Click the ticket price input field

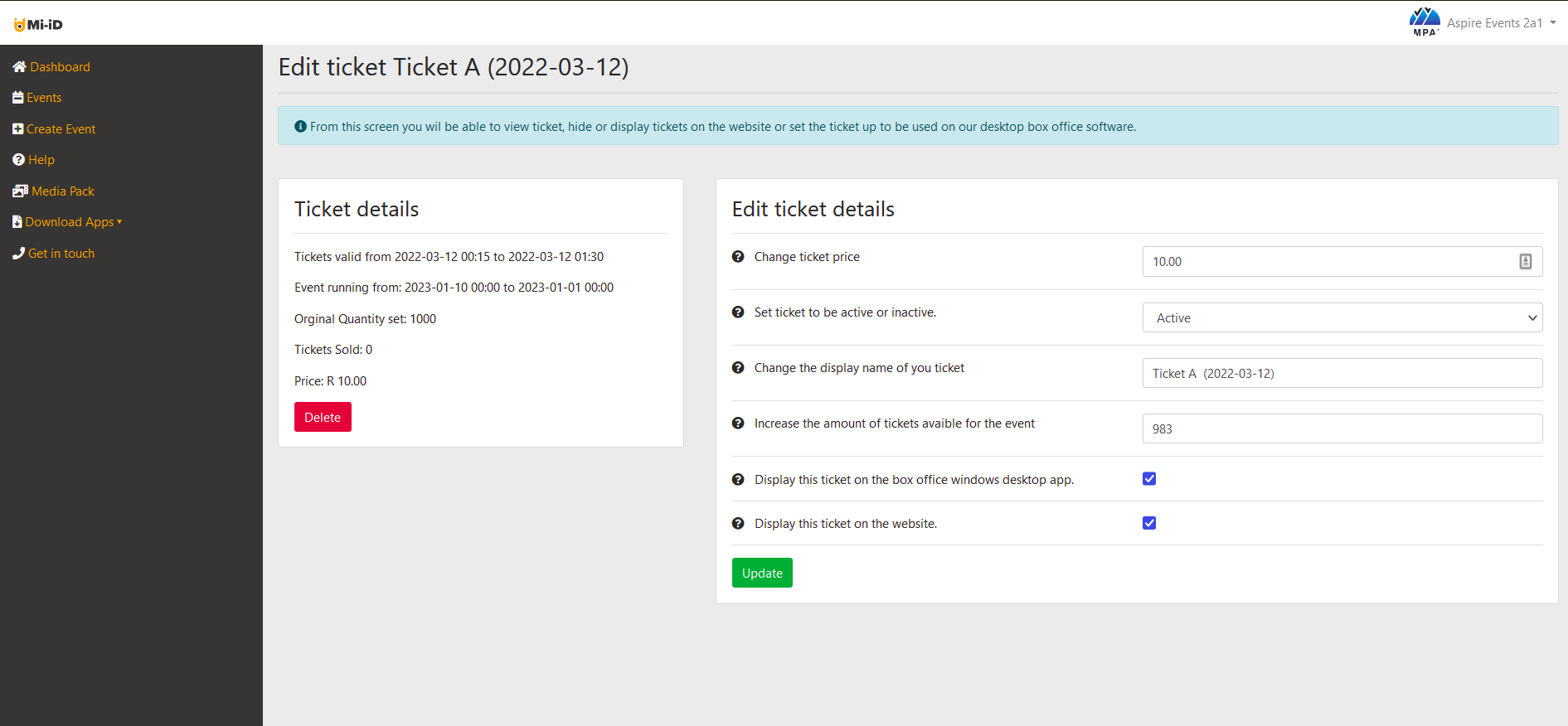pos(1342,262)
